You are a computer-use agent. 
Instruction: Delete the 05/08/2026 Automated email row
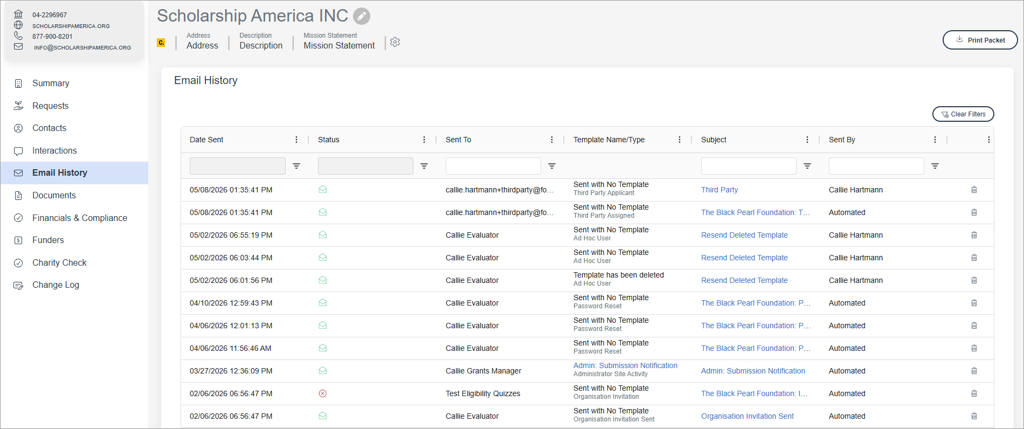974,212
